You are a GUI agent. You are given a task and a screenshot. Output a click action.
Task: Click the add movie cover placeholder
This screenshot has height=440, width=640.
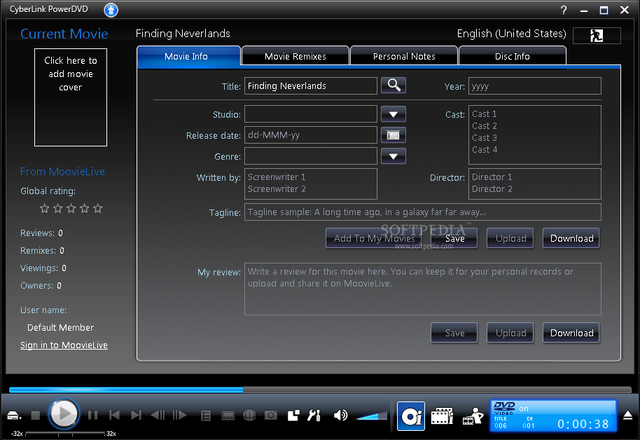(x=71, y=97)
